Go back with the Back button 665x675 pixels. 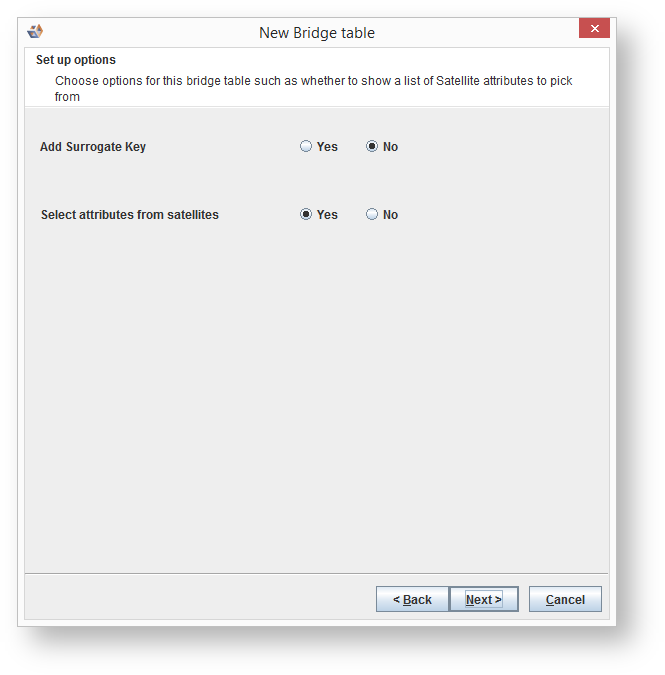point(412,599)
